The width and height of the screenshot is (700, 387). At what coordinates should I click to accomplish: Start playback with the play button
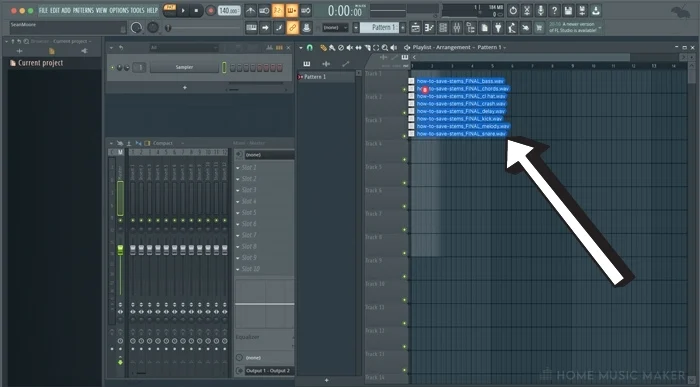pyautogui.click(x=183, y=10)
